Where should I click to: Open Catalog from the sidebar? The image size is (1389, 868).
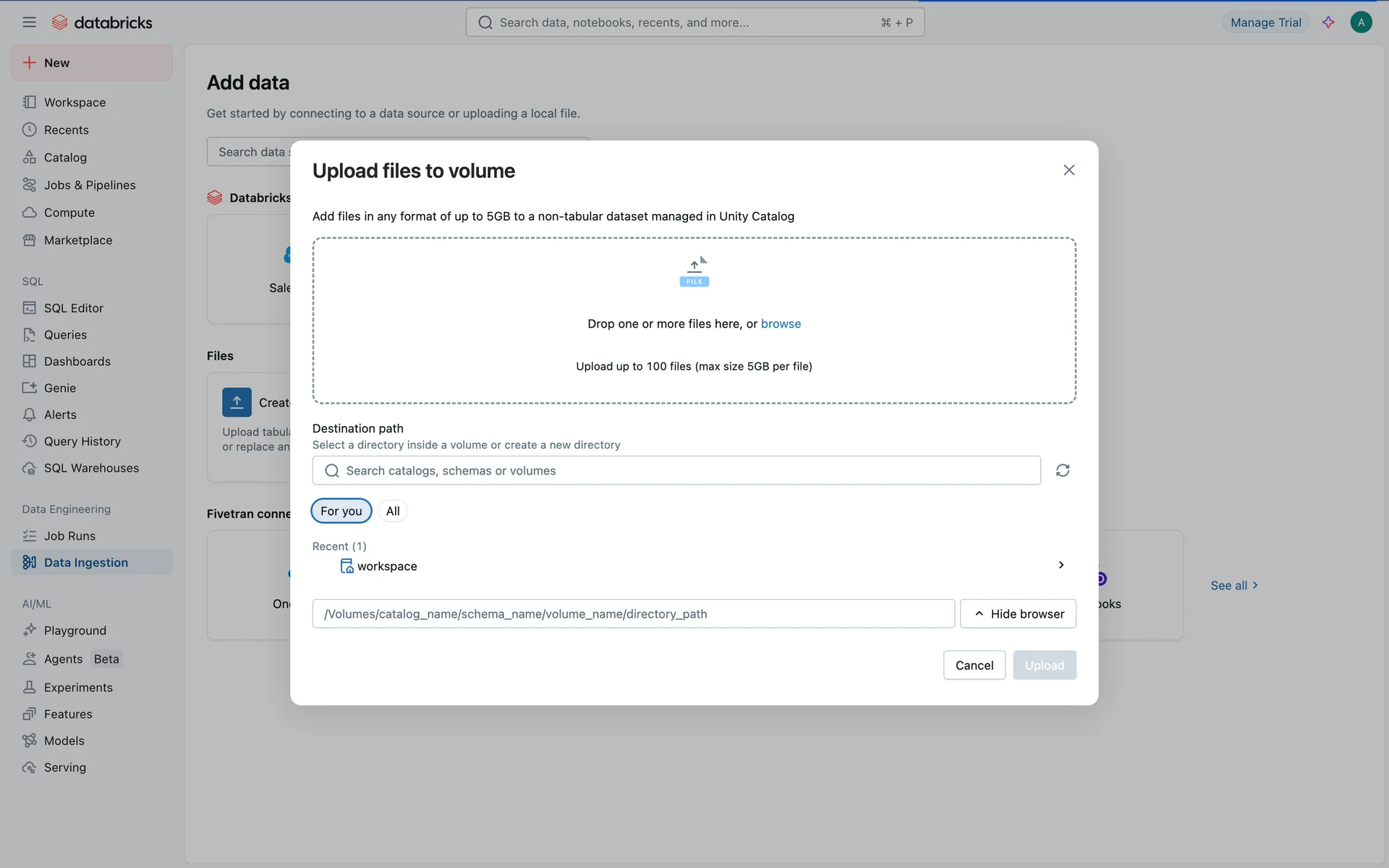(x=65, y=158)
